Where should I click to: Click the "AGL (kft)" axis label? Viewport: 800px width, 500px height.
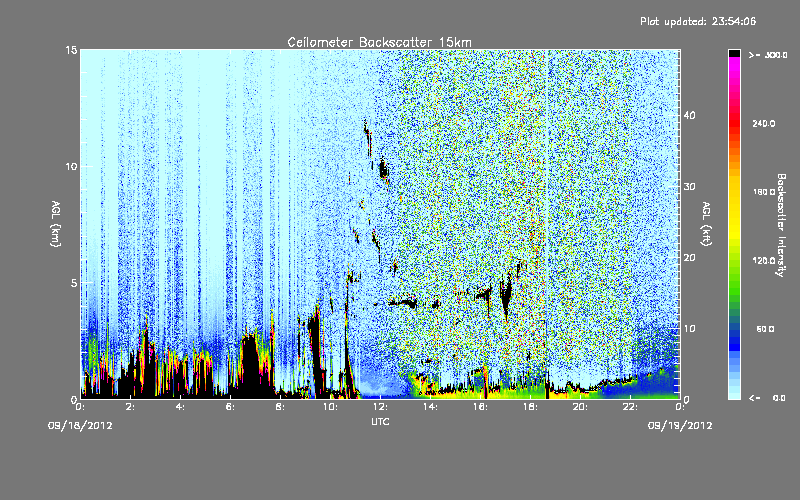(706, 223)
